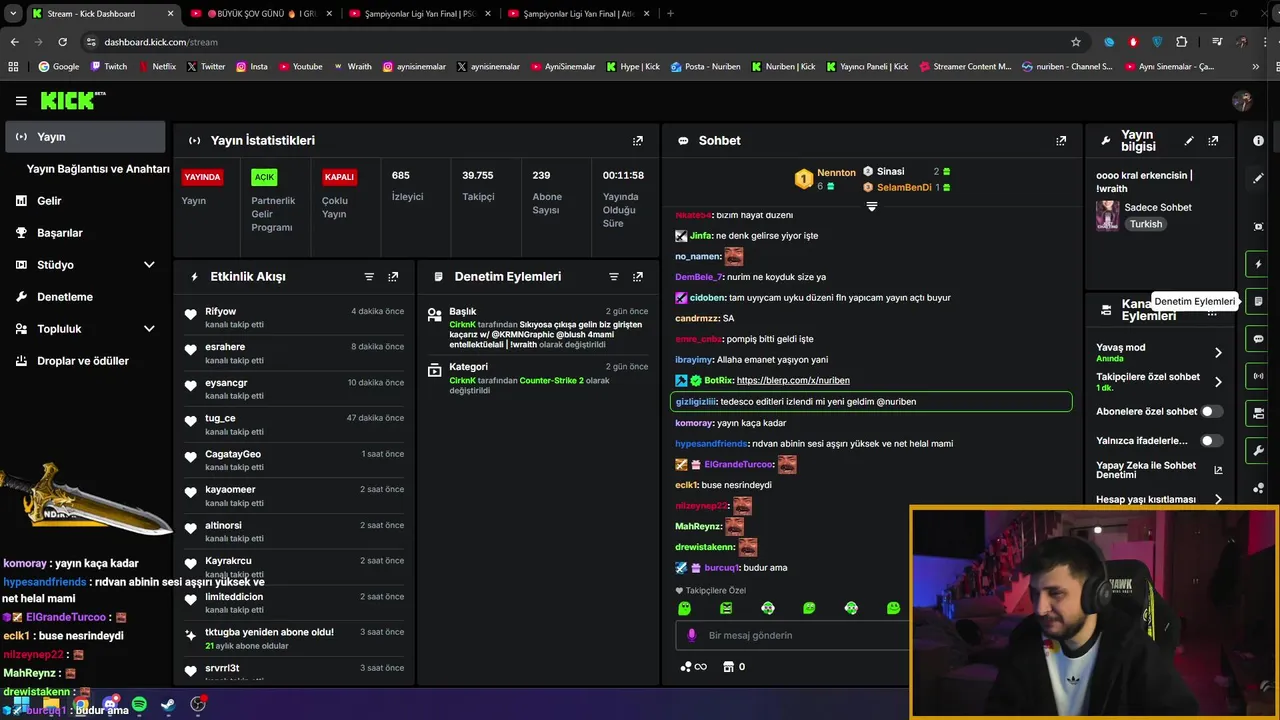Open Yapay Zeka ile Sohbet Denetimi link
The image size is (1280, 720).
pos(1159,470)
